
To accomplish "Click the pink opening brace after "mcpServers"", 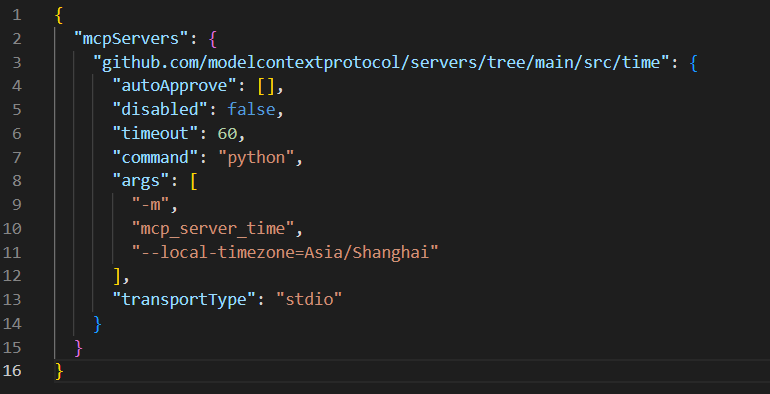I will pos(213,39).
